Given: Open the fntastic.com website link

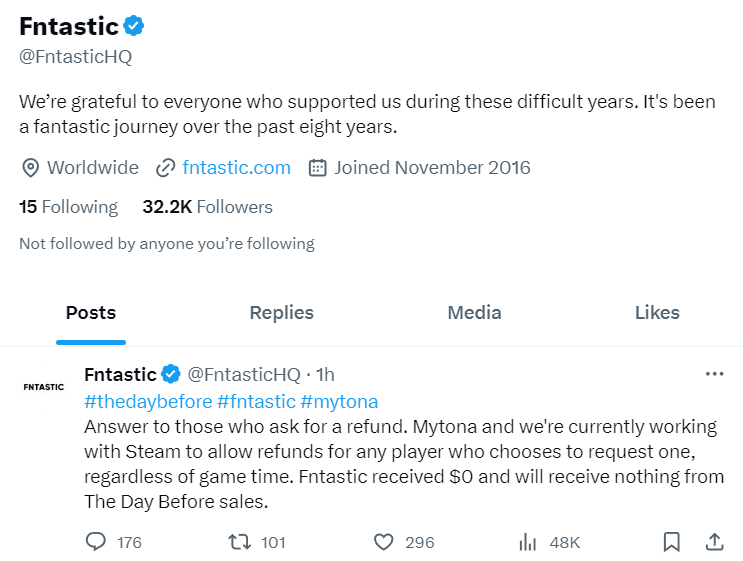Looking at the screenshot, I should pyautogui.click(x=237, y=167).
